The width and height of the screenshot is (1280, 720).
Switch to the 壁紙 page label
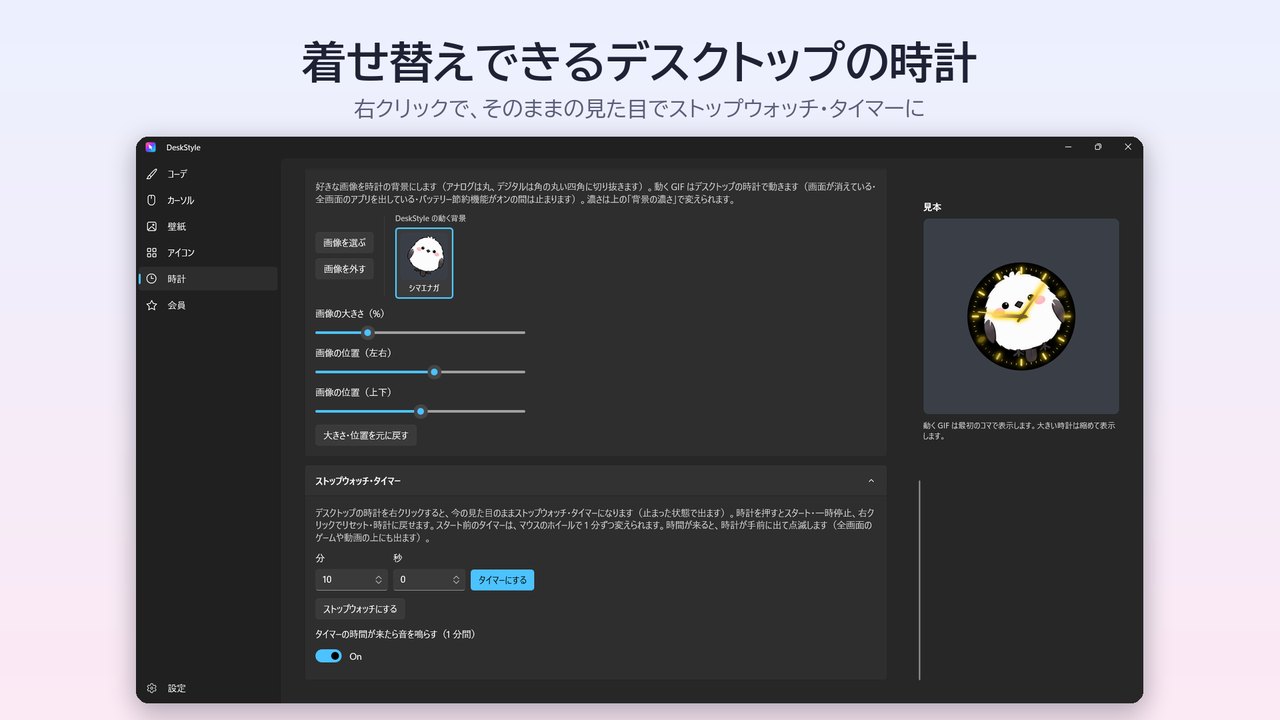click(176, 226)
